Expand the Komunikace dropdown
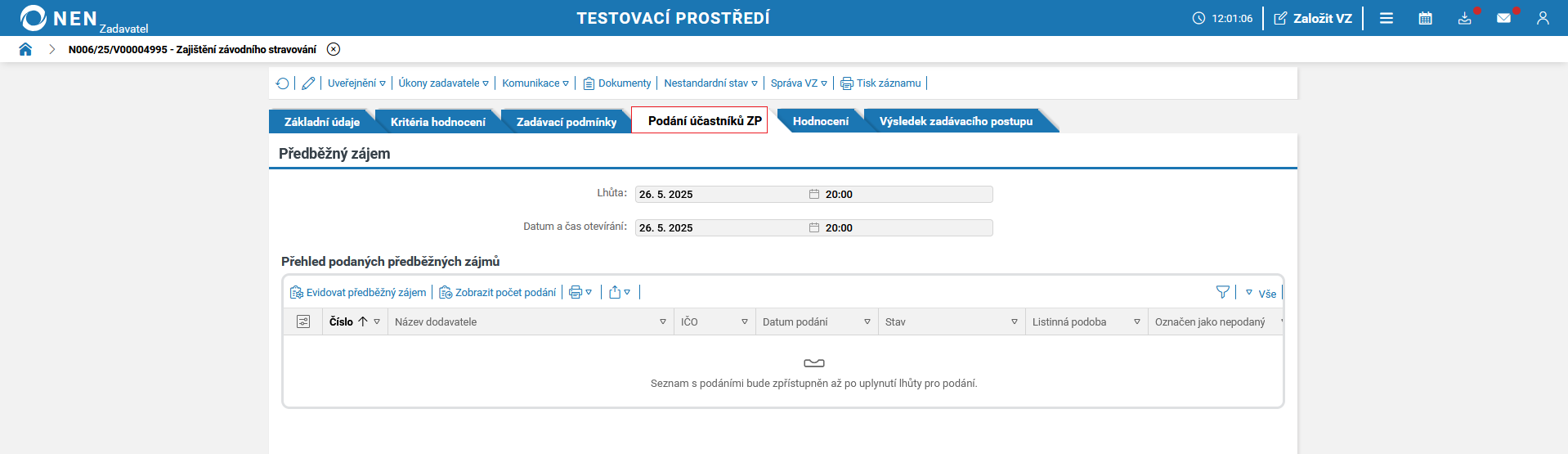 535,83
